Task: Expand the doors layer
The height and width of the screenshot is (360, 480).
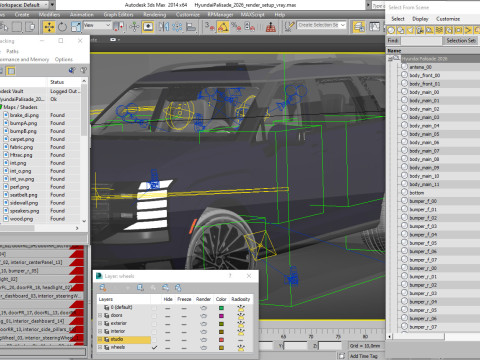Action: 100,315
